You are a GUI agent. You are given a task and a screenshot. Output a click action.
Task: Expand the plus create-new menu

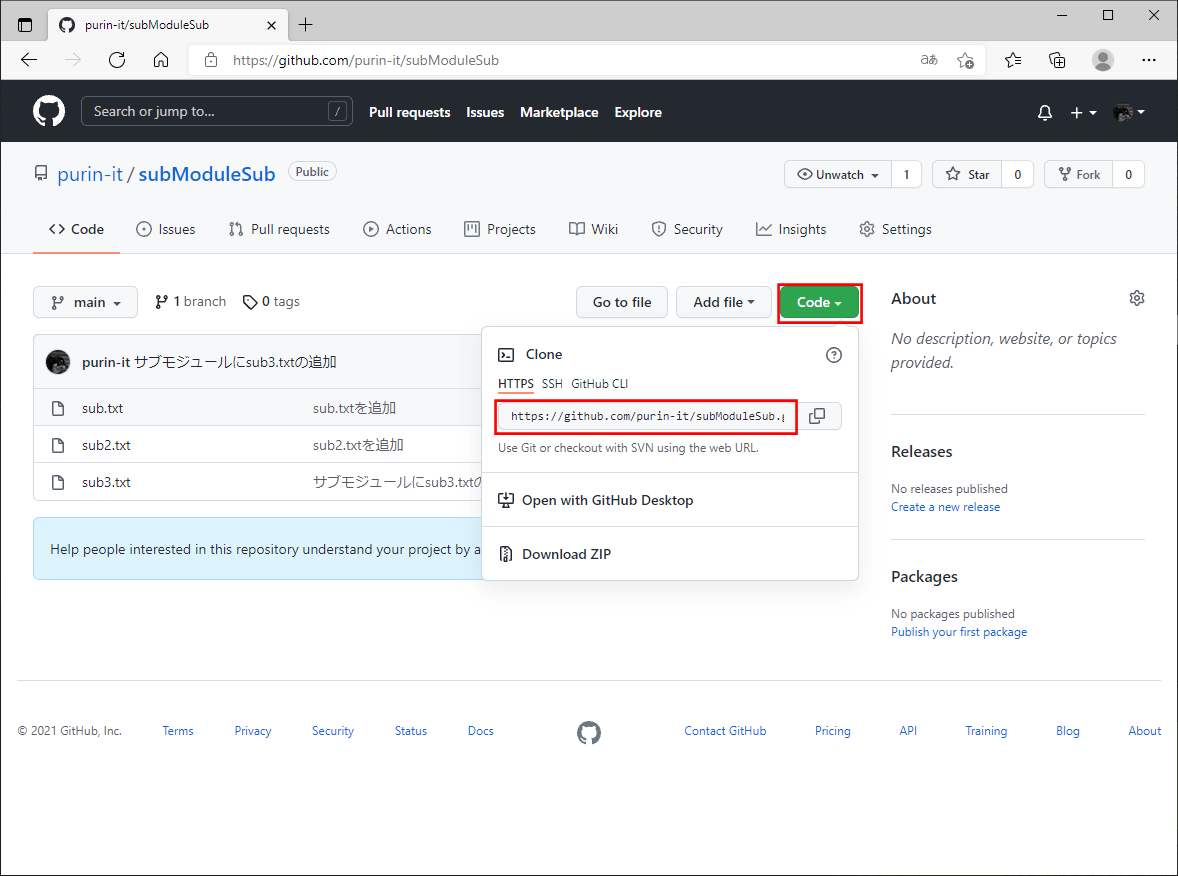[1083, 113]
